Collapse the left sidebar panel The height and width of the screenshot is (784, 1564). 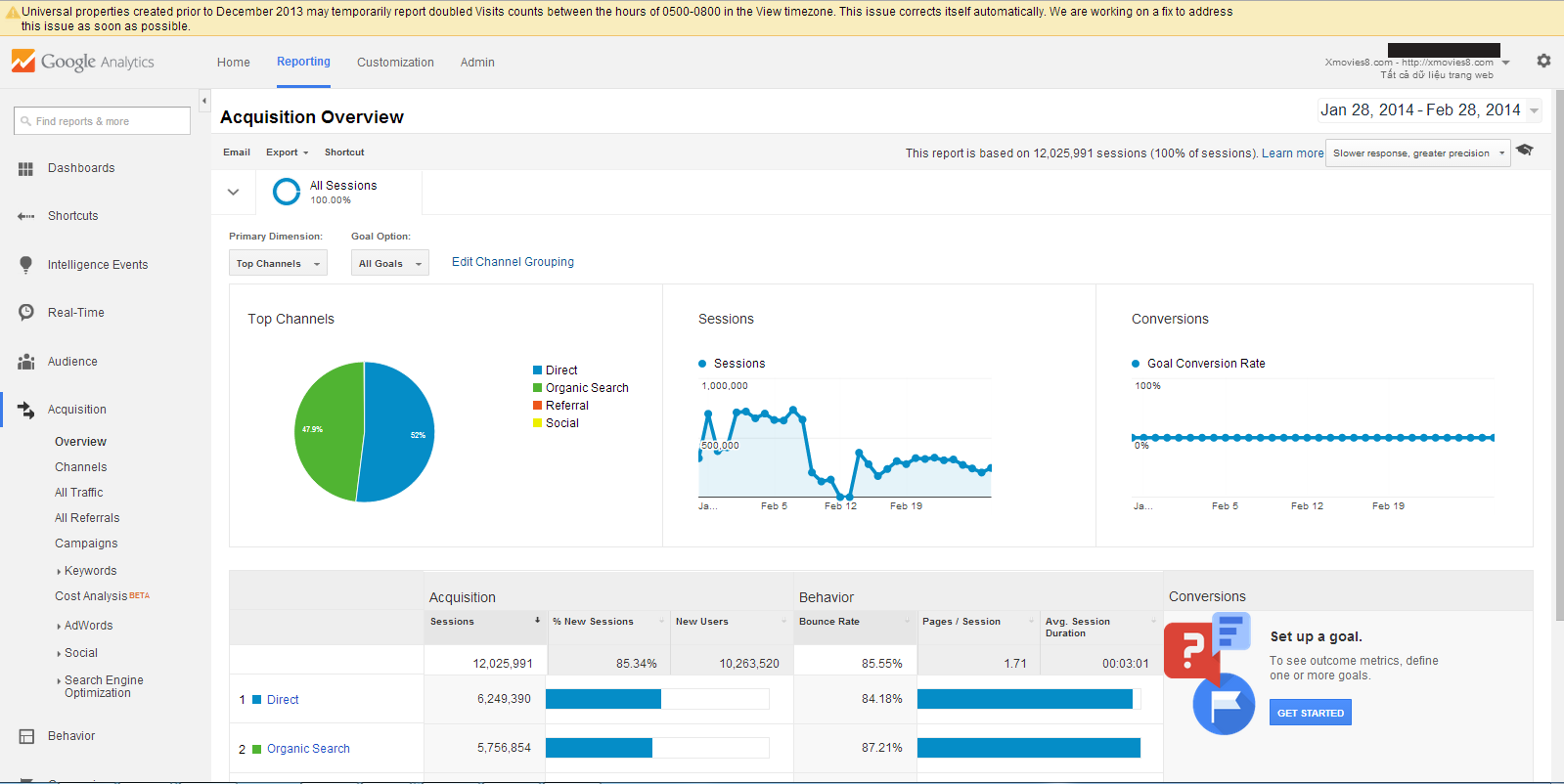[x=204, y=101]
